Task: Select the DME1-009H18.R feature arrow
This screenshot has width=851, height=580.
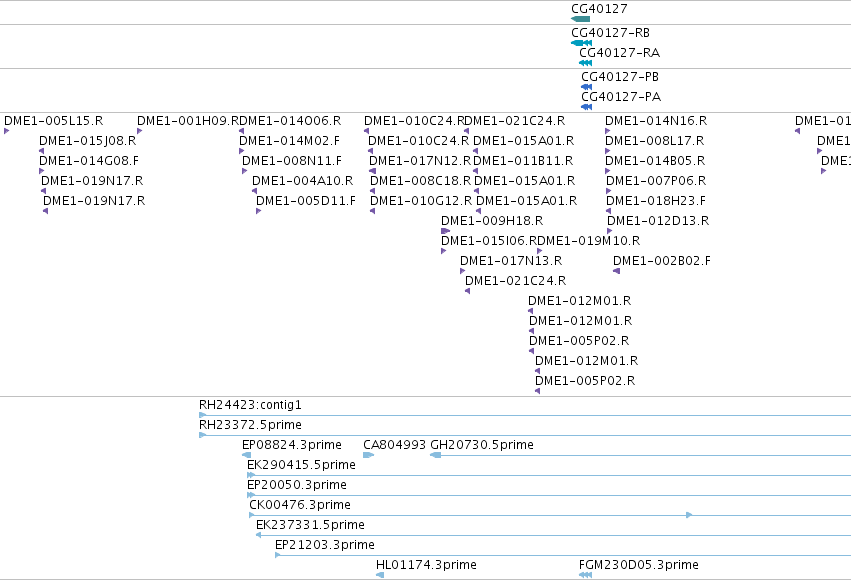Action: click(x=446, y=231)
